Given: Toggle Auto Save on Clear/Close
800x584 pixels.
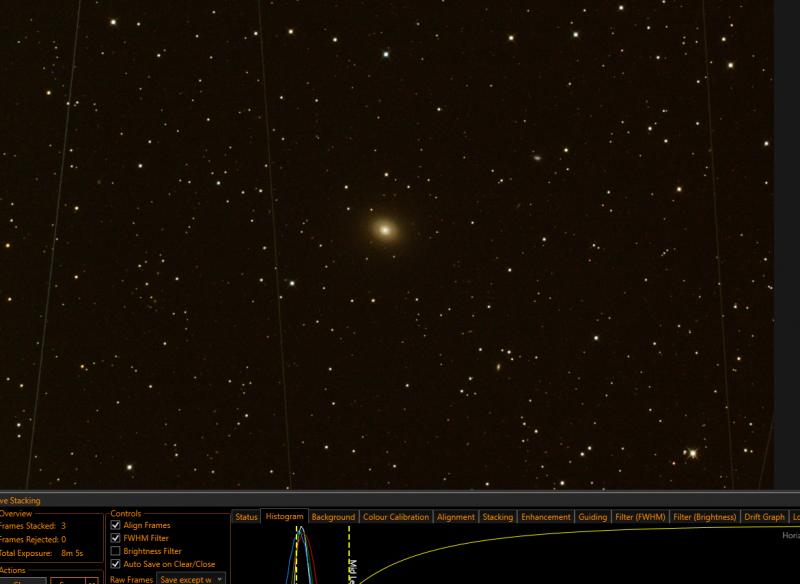Looking at the screenshot, I should pyautogui.click(x=115, y=564).
